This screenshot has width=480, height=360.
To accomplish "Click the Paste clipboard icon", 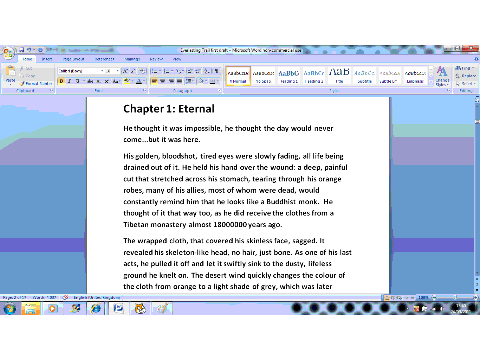I will coord(11,71).
